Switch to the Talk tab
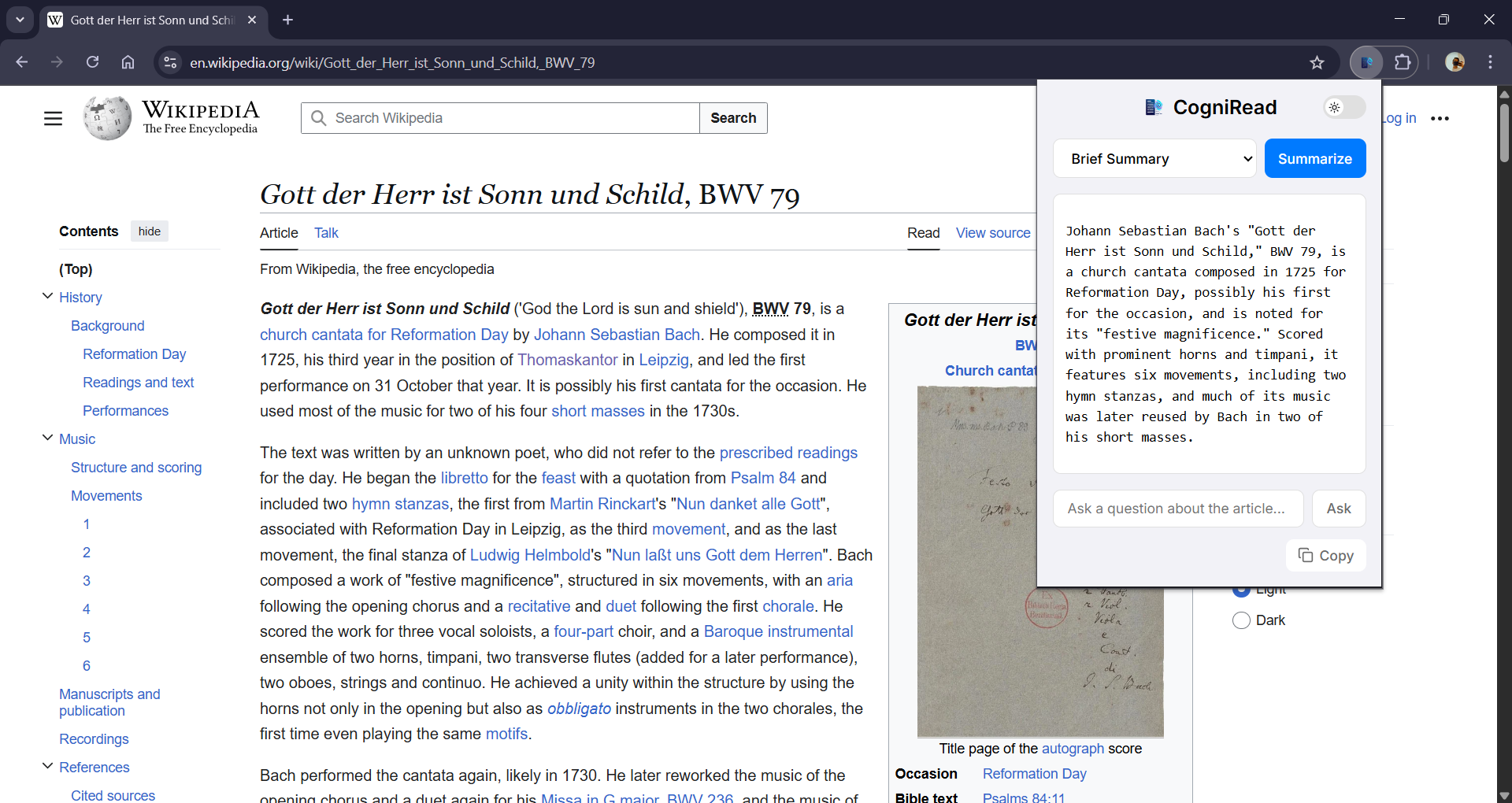Viewport: 1512px width, 803px height. [326, 233]
